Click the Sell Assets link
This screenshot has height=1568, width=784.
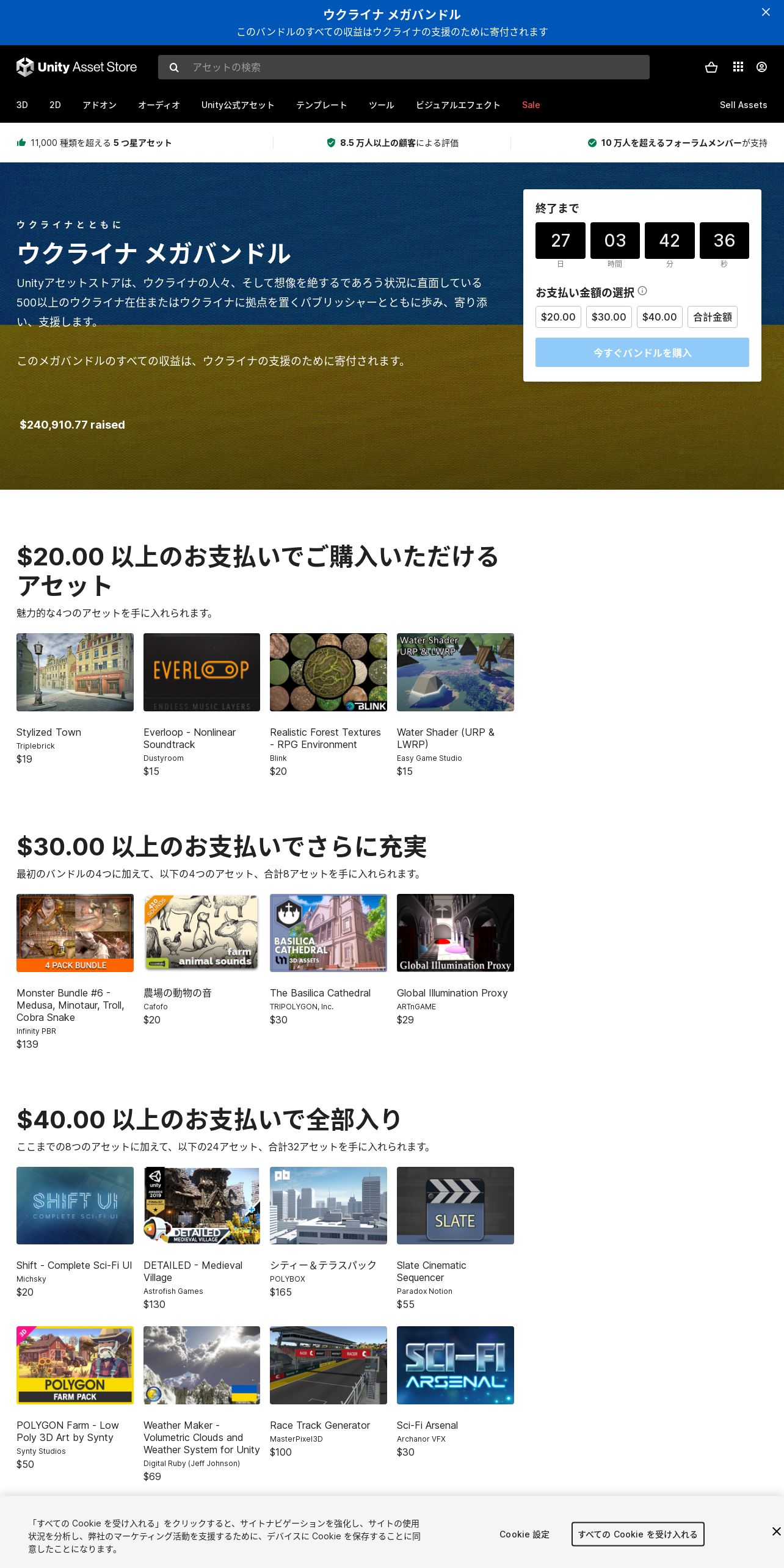click(743, 105)
